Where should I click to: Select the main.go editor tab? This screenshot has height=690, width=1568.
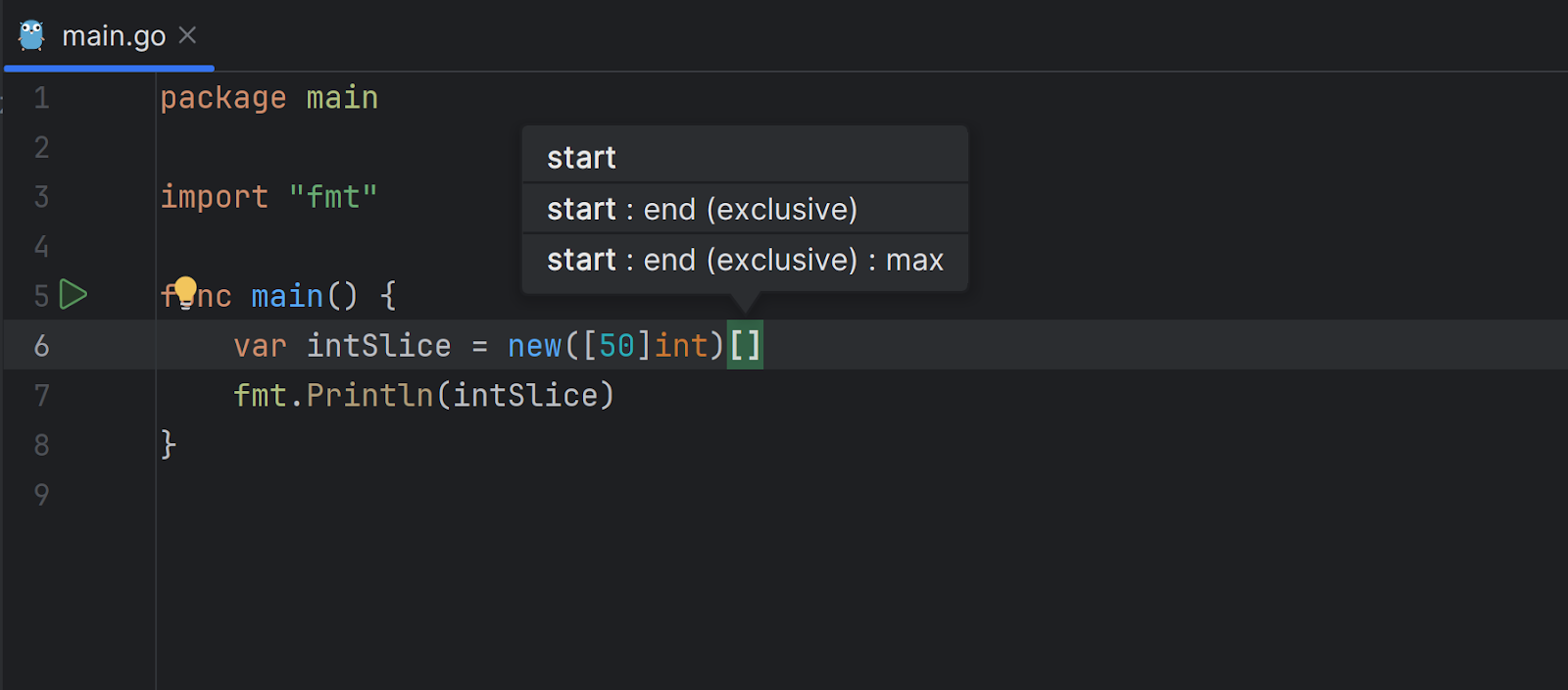point(114,36)
